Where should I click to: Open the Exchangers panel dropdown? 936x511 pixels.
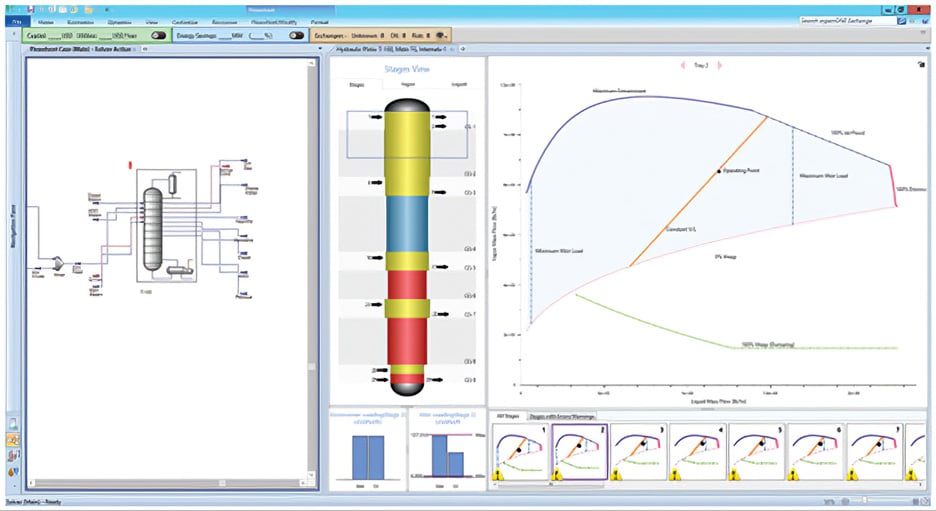[442, 34]
